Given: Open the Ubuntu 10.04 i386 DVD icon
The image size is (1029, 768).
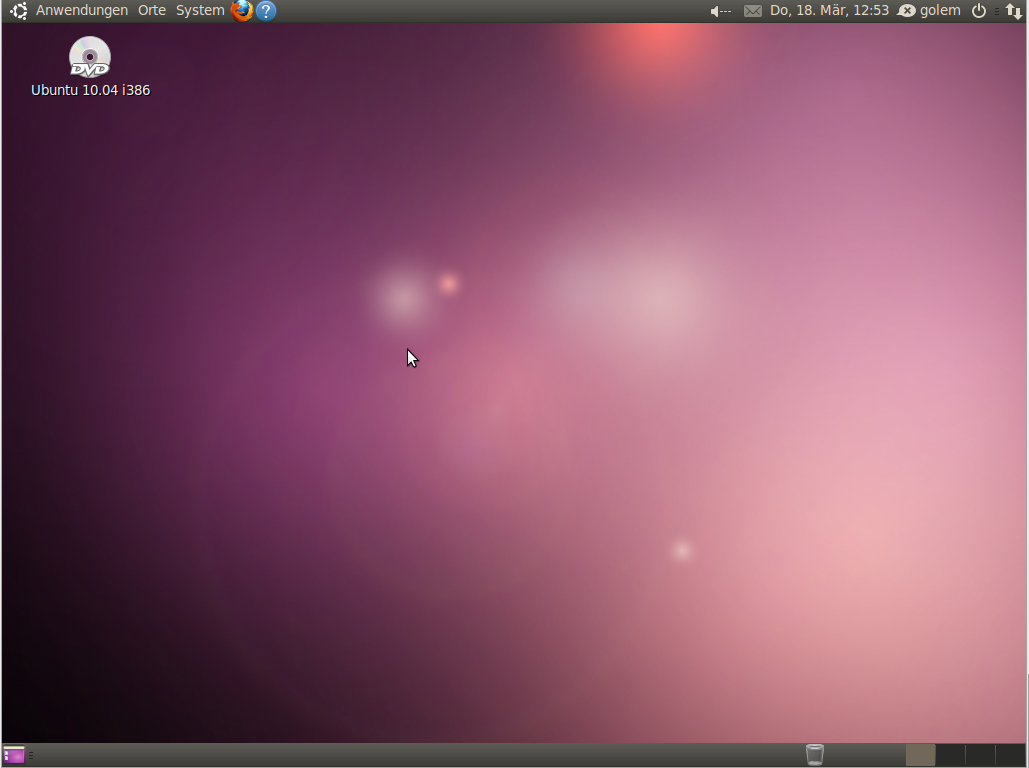Looking at the screenshot, I should click(90, 55).
